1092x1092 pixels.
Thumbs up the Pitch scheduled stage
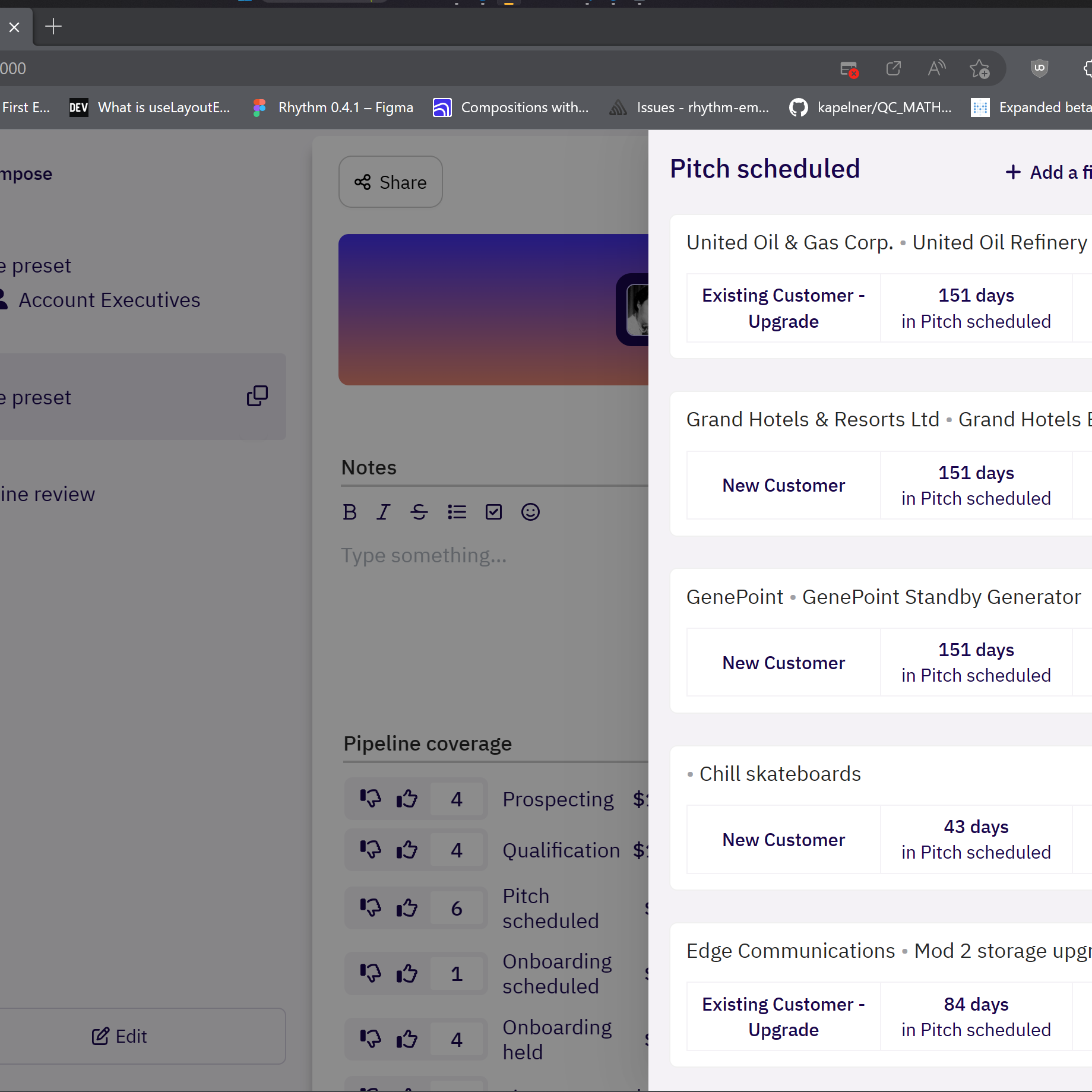click(x=407, y=907)
